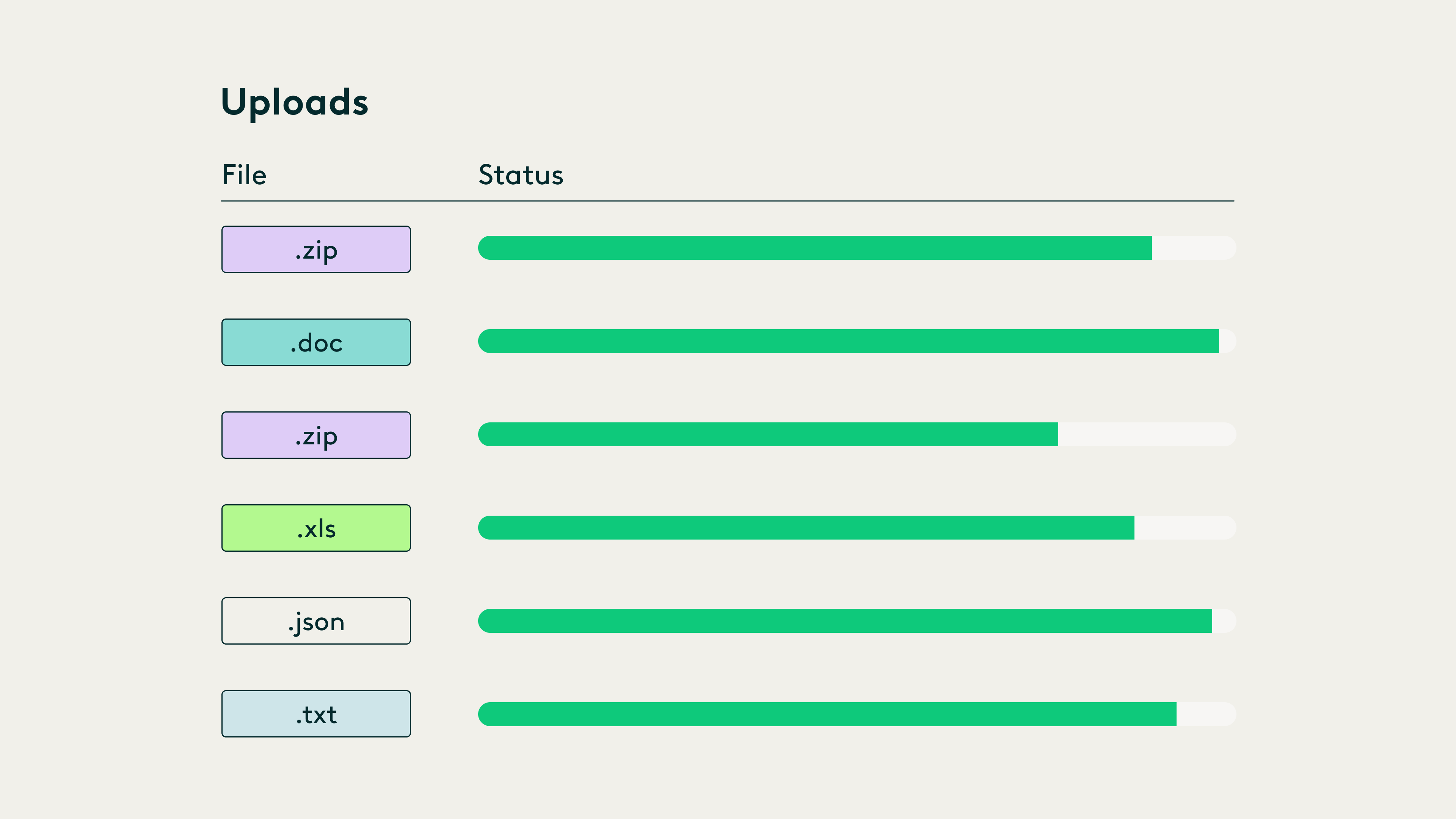The width and height of the screenshot is (1456, 819).
Task: Click the File column header
Action: pos(244,175)
